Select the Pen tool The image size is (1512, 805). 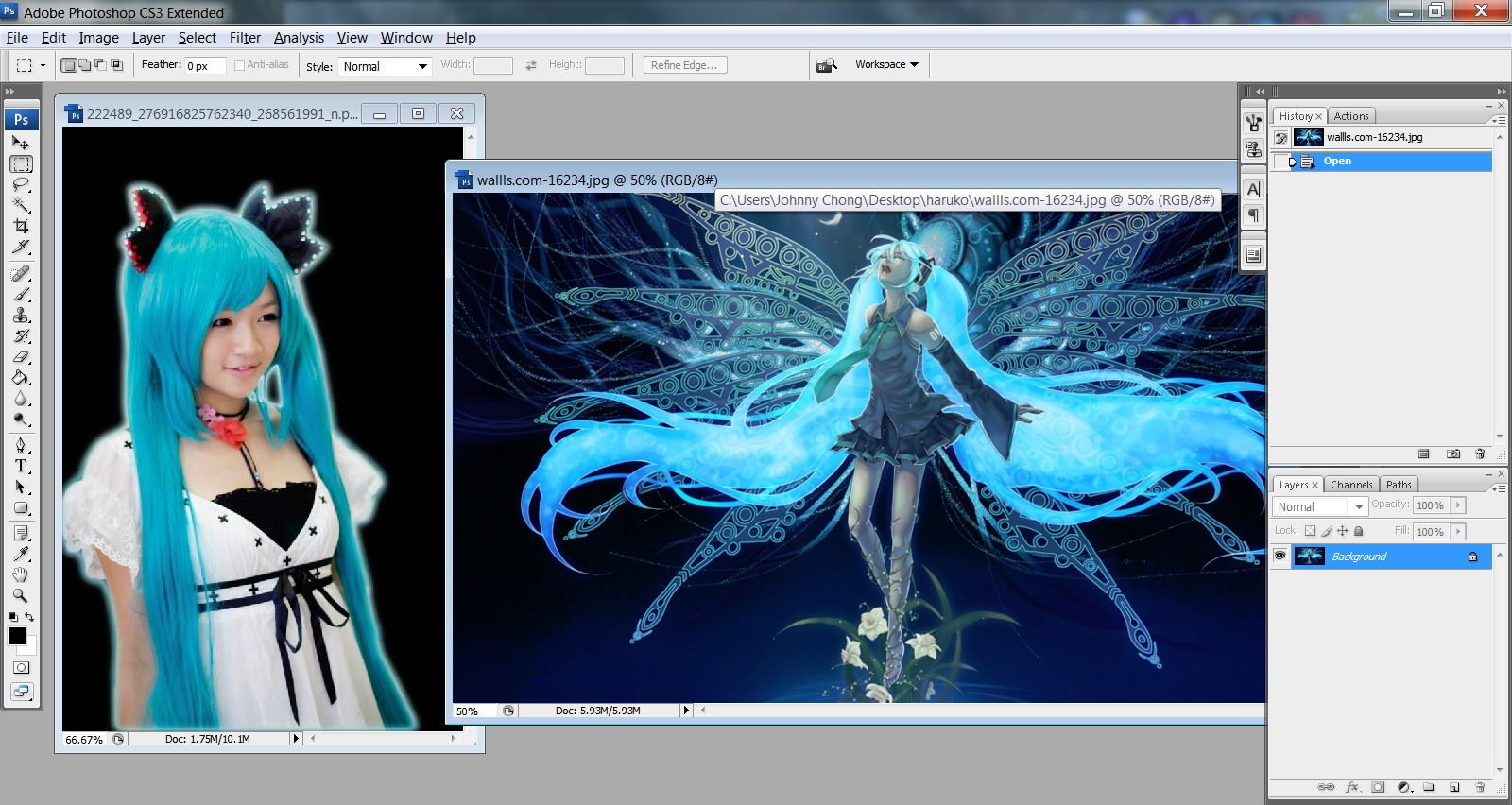[21, 446]
